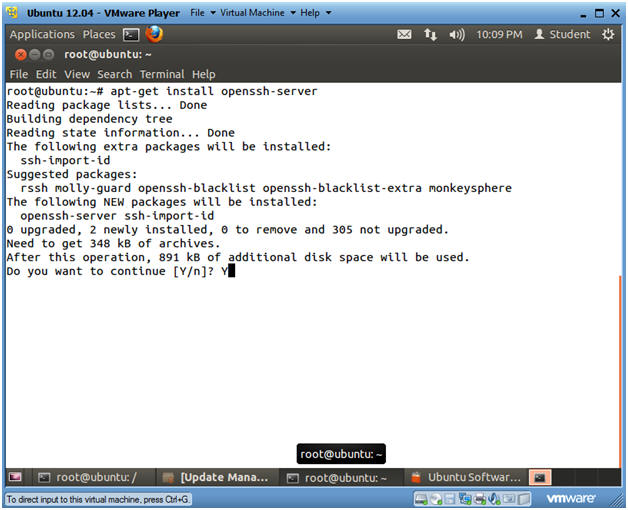Image resolution: width=628 pixels, height=510 pixels.
Task: Open the terminal Search menu
Action: point(115,74)
